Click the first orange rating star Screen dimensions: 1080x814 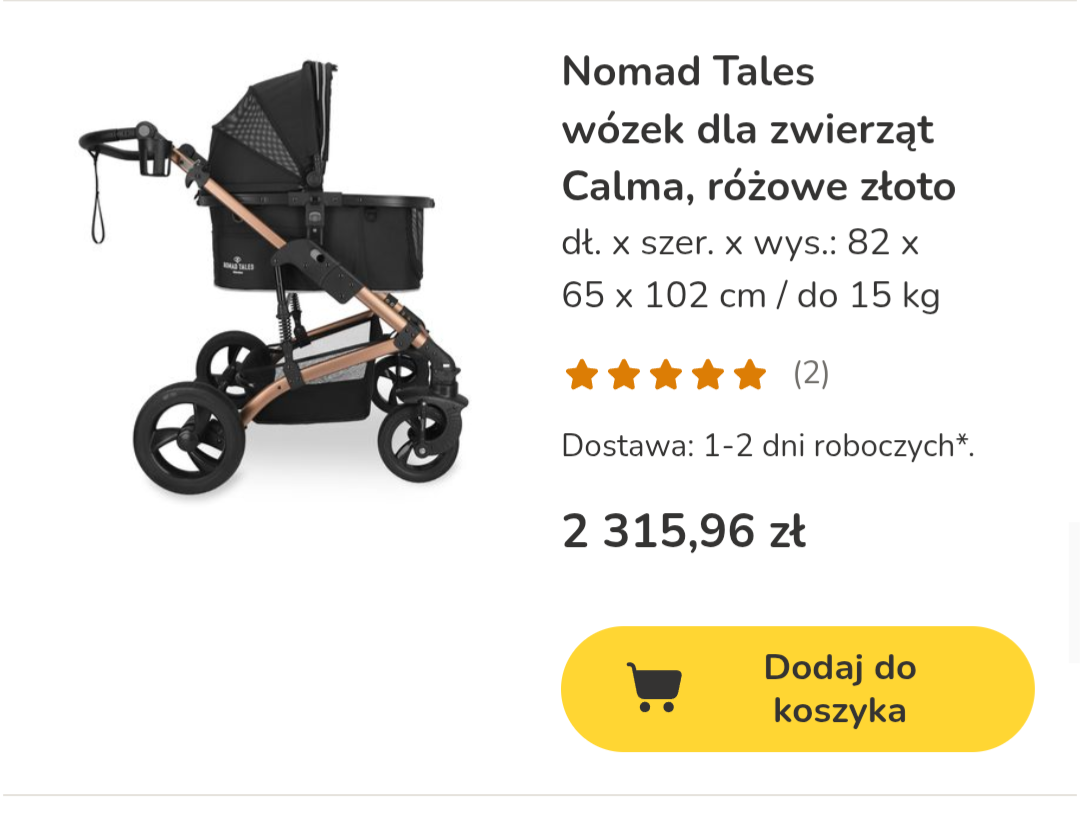(581, 375)
